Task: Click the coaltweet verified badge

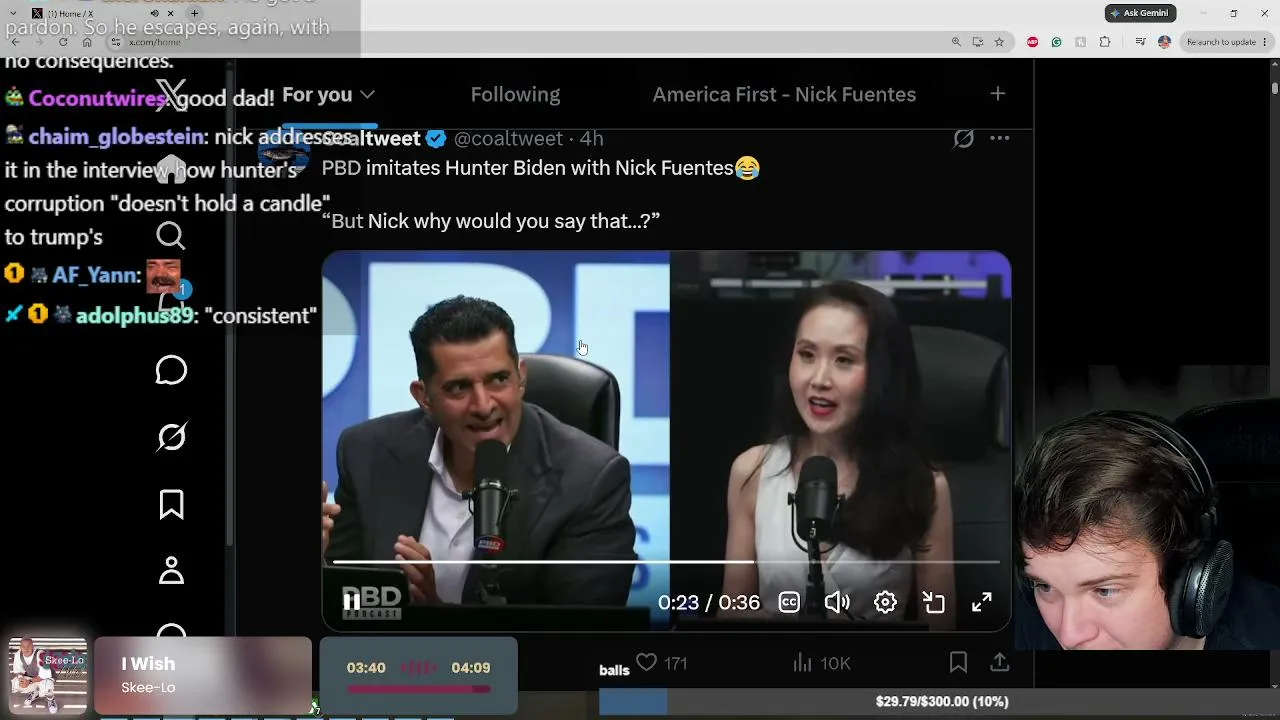Action: point(436,139)
